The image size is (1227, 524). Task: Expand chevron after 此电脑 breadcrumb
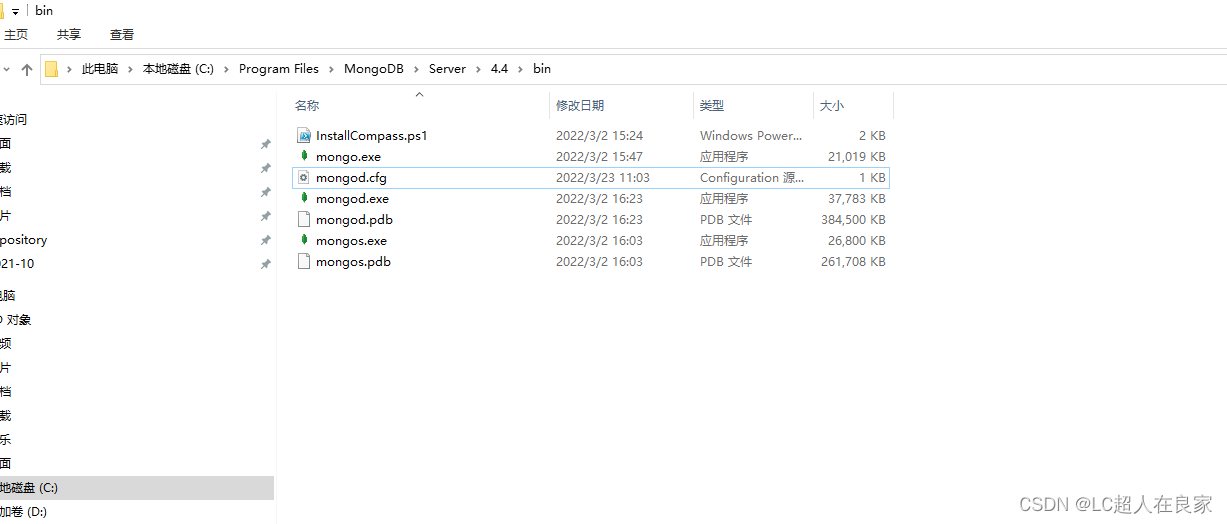(131, 69)
